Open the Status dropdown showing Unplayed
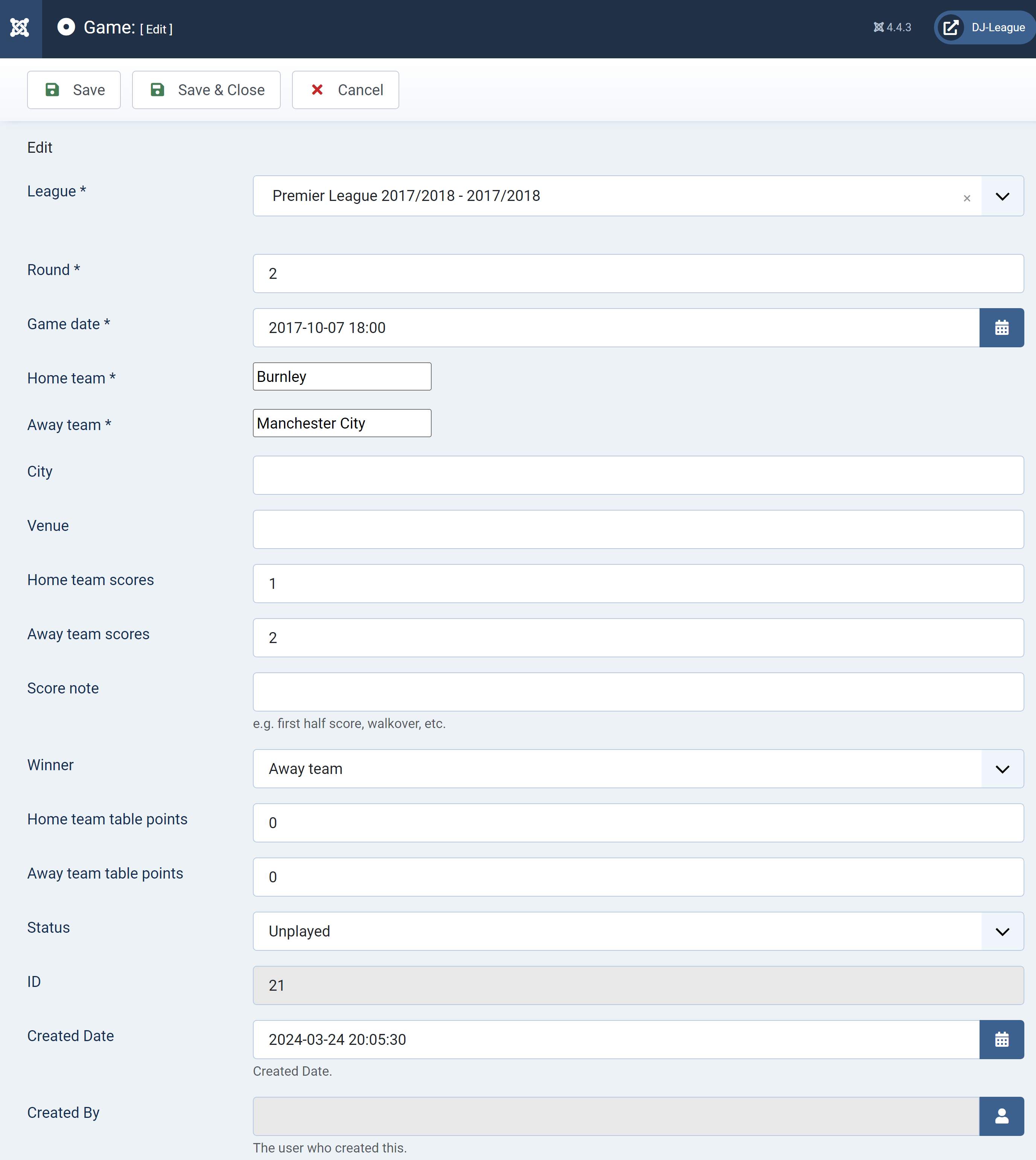 638,931
